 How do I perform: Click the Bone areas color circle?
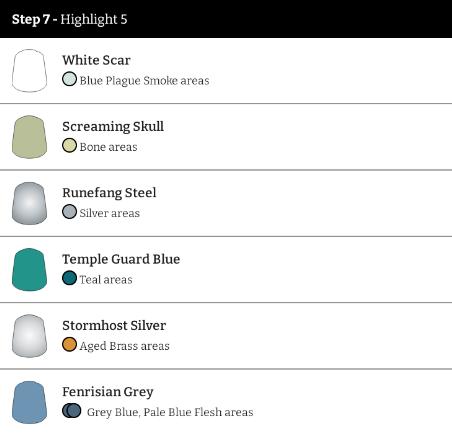pos(69,145)
